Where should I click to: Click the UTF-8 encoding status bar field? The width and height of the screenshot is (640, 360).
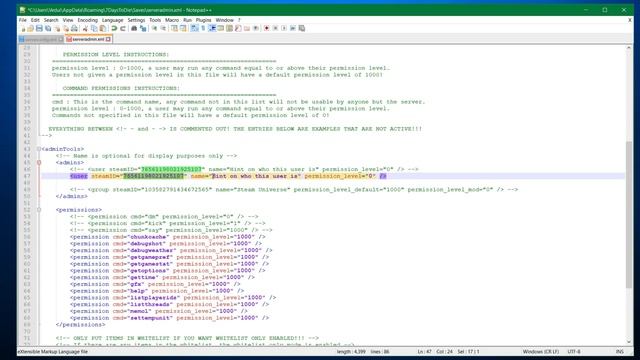click(574, 351)
